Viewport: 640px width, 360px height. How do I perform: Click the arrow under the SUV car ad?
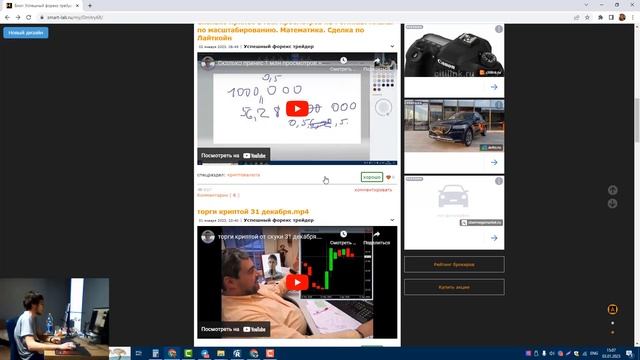coord(494,162)
